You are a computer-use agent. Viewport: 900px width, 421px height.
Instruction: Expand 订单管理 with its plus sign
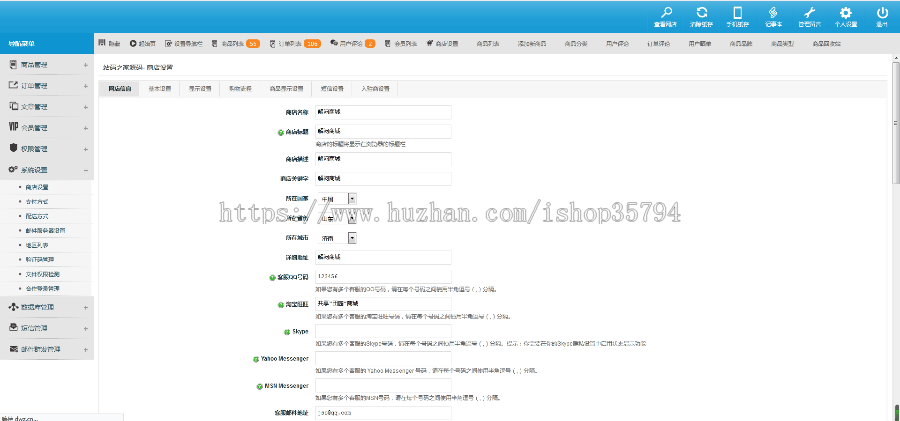[x=86, y=86]
